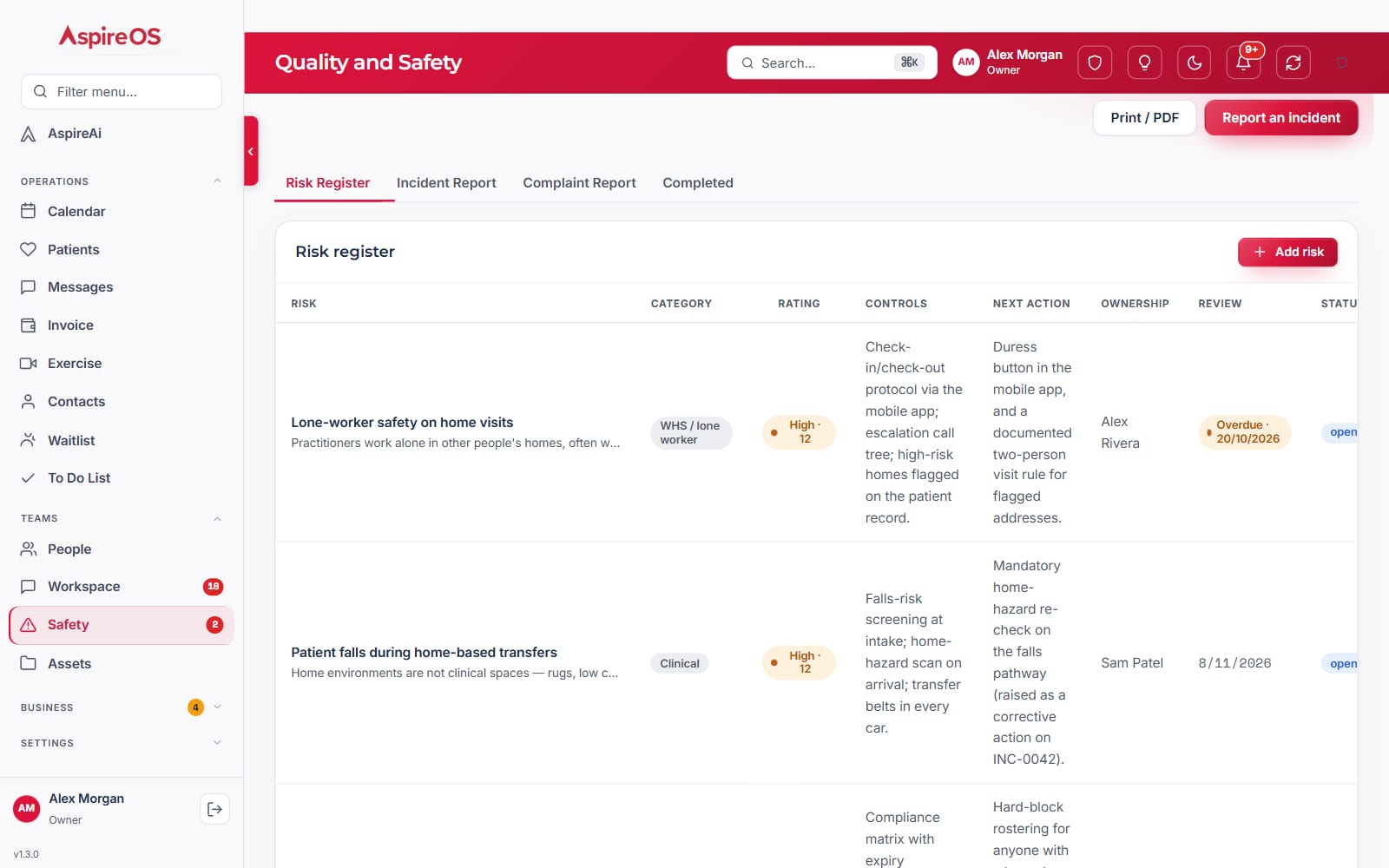Click Add risk button
The width and height of the screenshot is (1389, 868).
click(1287, 252)
